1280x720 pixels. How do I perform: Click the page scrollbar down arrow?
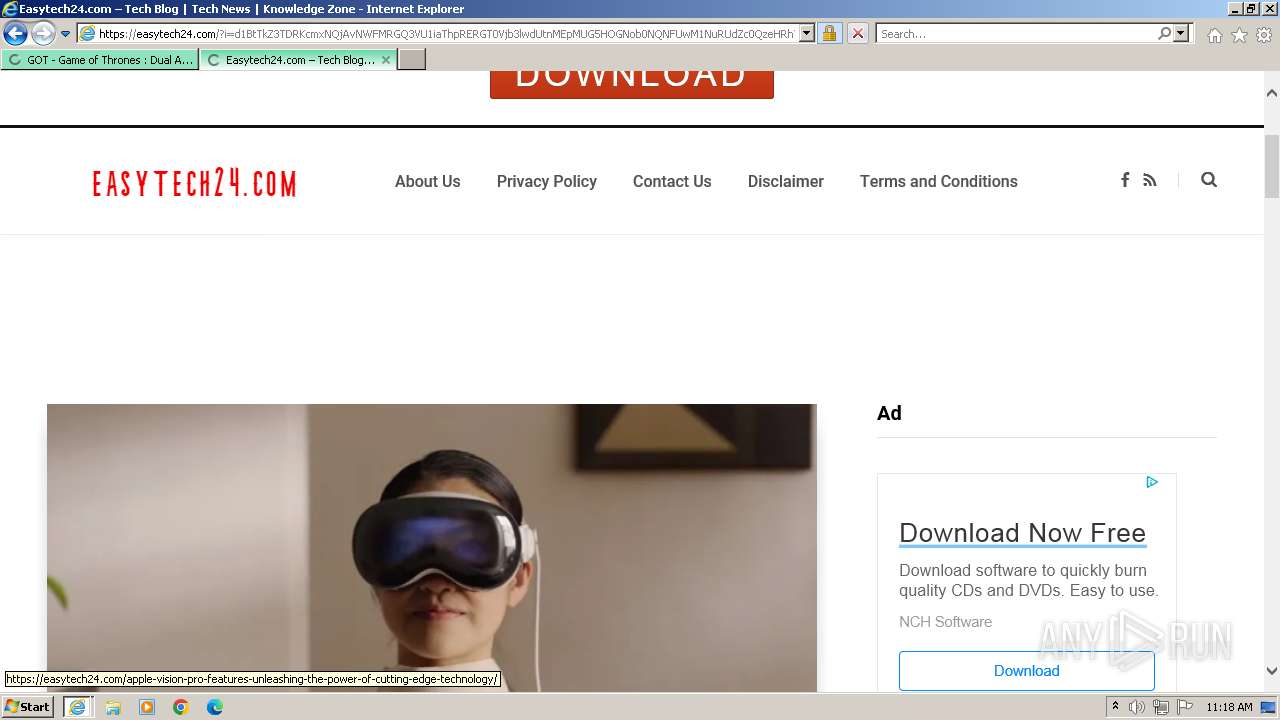(x=1272, y=672)
